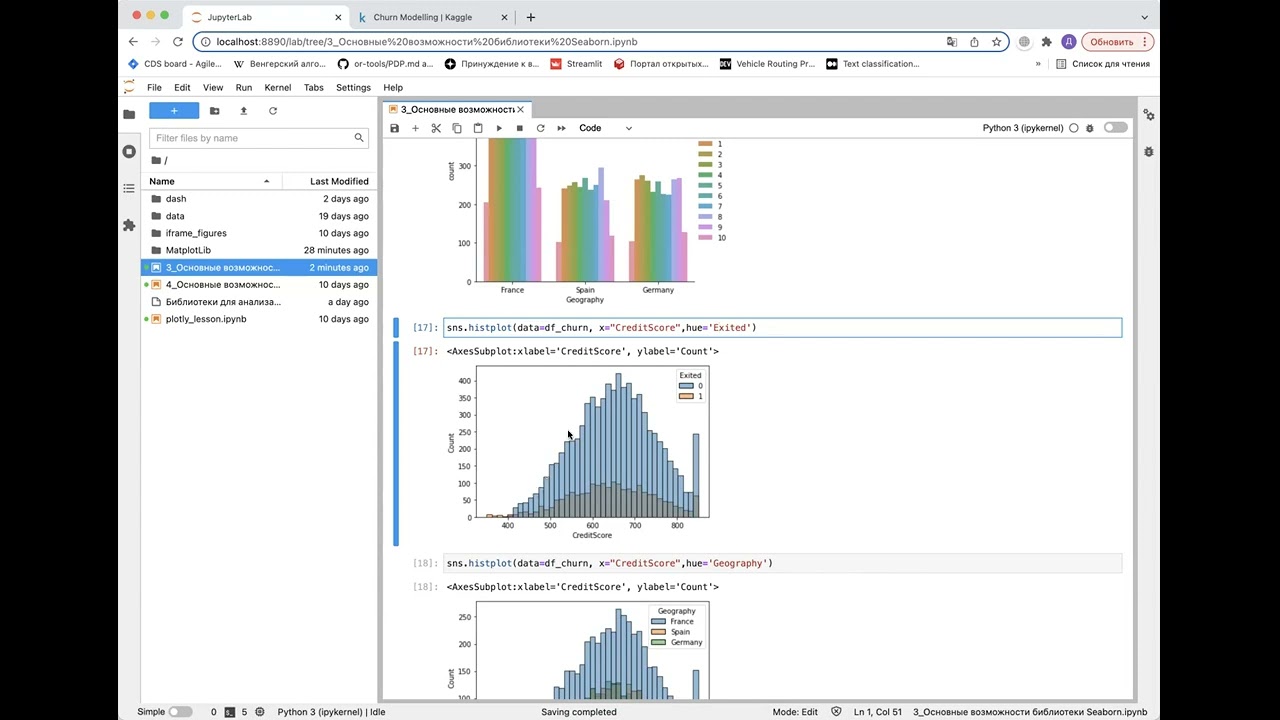Sort files by the Name column header

pyautogui.click(x=162, y=181)
